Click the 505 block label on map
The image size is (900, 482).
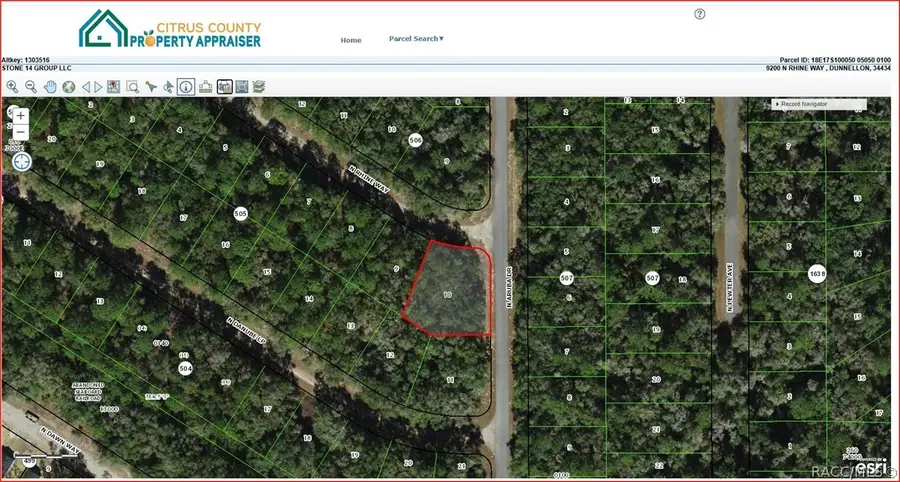point(240,214)
